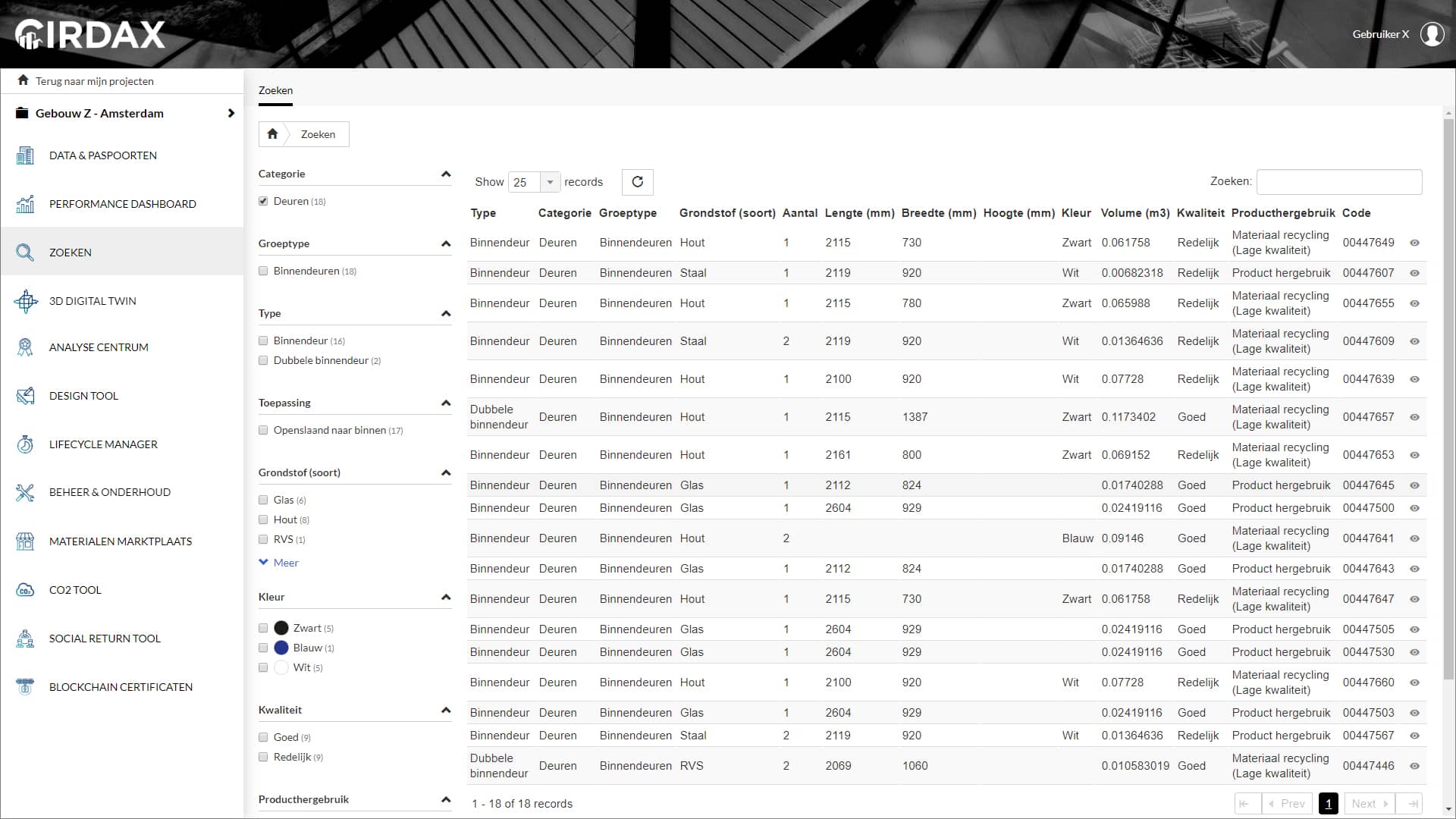Viewport: 1456px width, 819px height.
Task: Click the breadcrumb home icon
Action: (x=272, y=134)
